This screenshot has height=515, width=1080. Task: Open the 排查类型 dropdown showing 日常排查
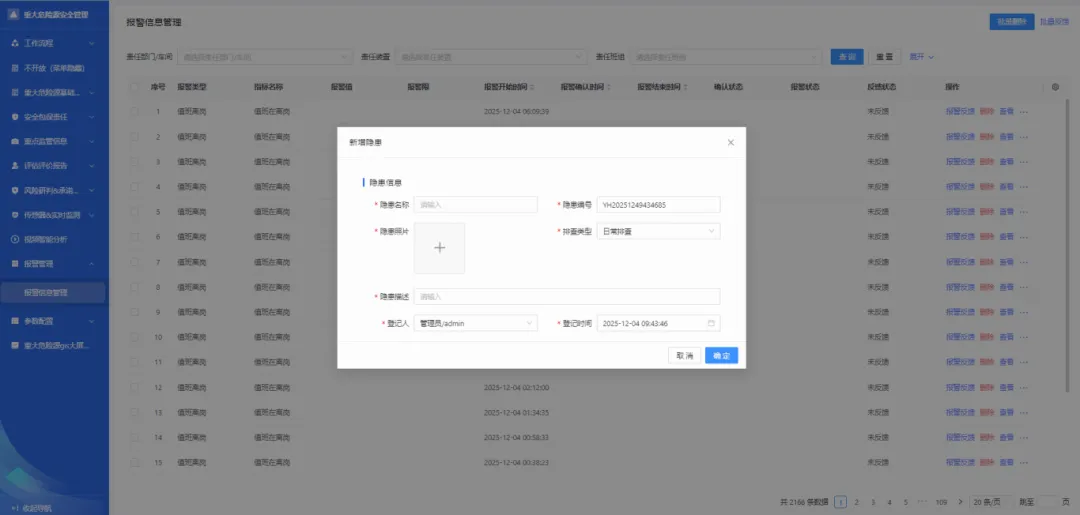click(658, 231)
